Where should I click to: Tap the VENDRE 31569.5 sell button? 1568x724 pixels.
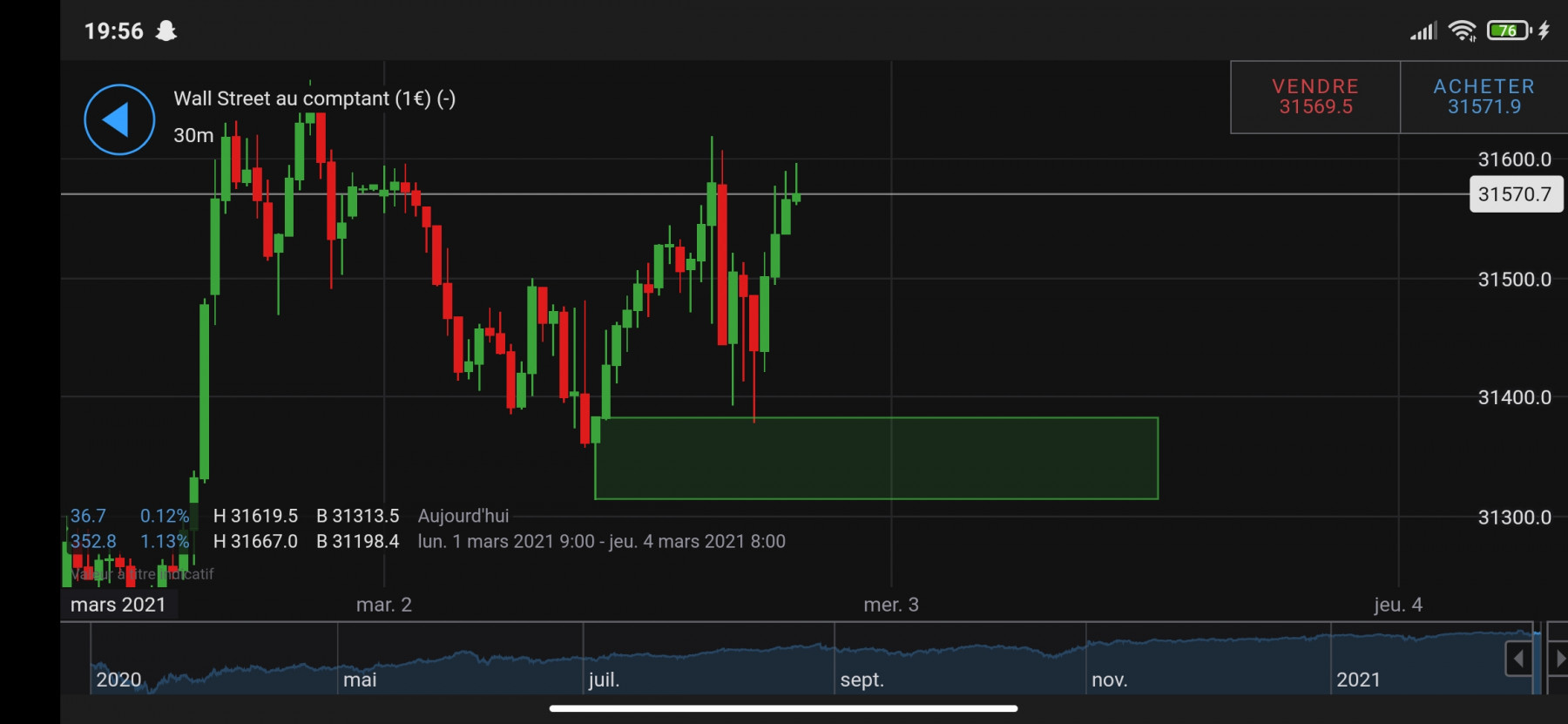(1315, 97)
